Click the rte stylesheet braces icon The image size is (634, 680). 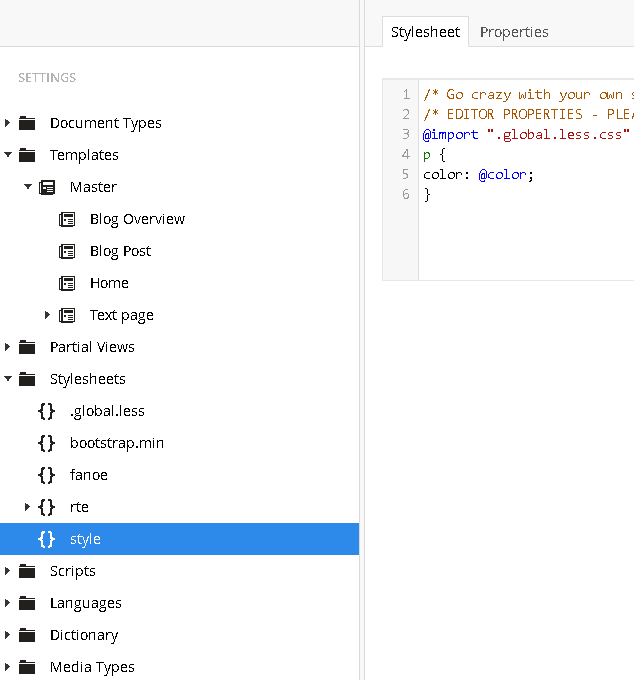click(46, 507)
